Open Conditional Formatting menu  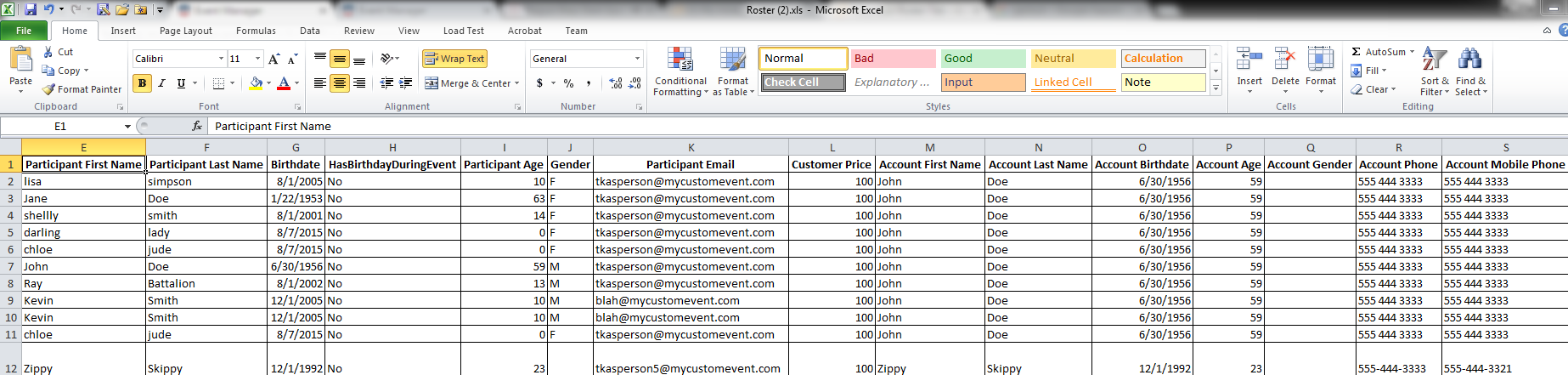point(680,71)
